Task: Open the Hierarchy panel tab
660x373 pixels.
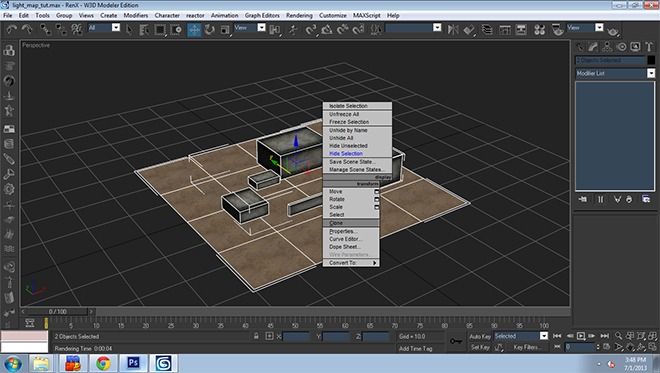Action: coord(607,47)
